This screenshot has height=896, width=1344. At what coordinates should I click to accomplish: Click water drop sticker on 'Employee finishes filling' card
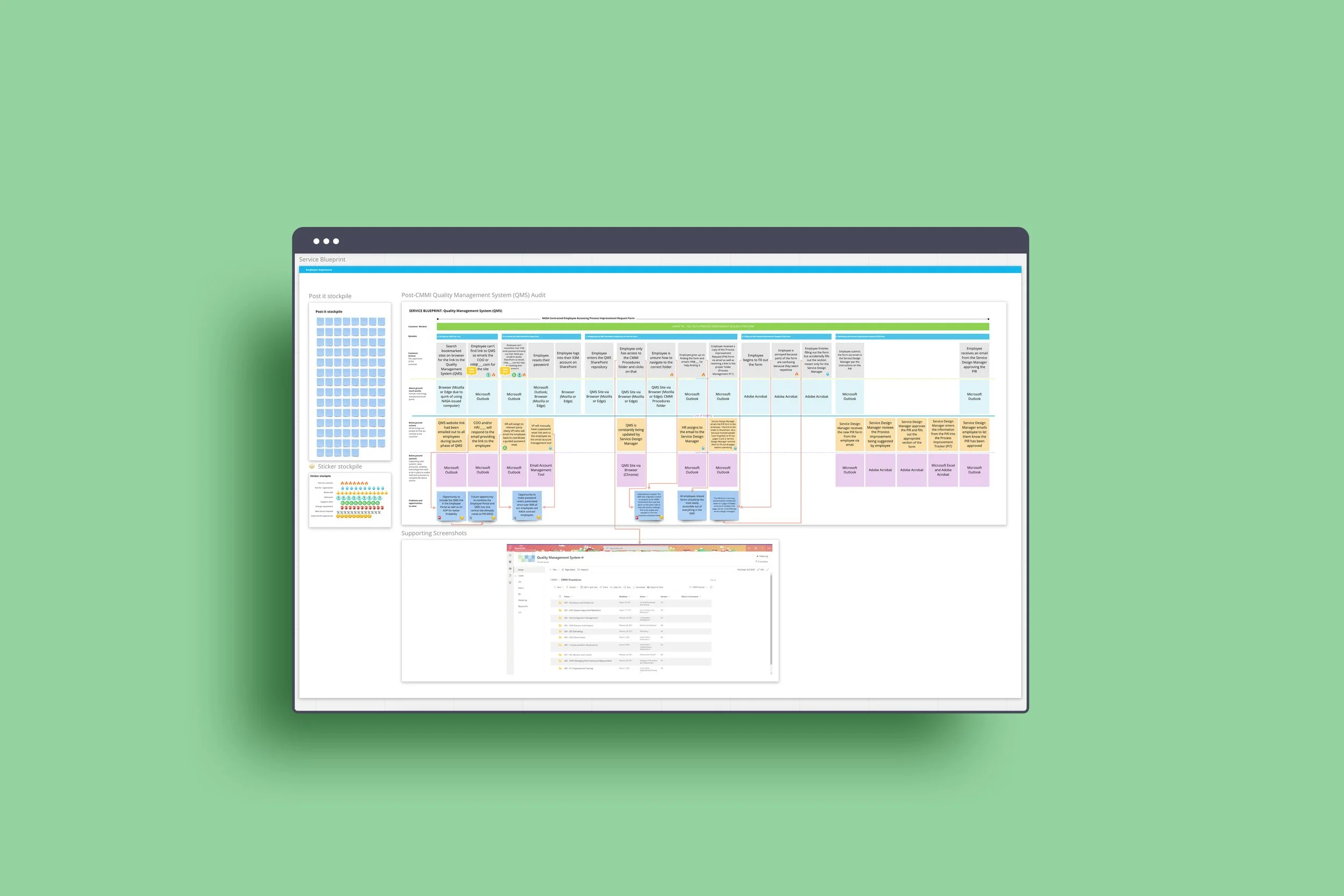827,374
